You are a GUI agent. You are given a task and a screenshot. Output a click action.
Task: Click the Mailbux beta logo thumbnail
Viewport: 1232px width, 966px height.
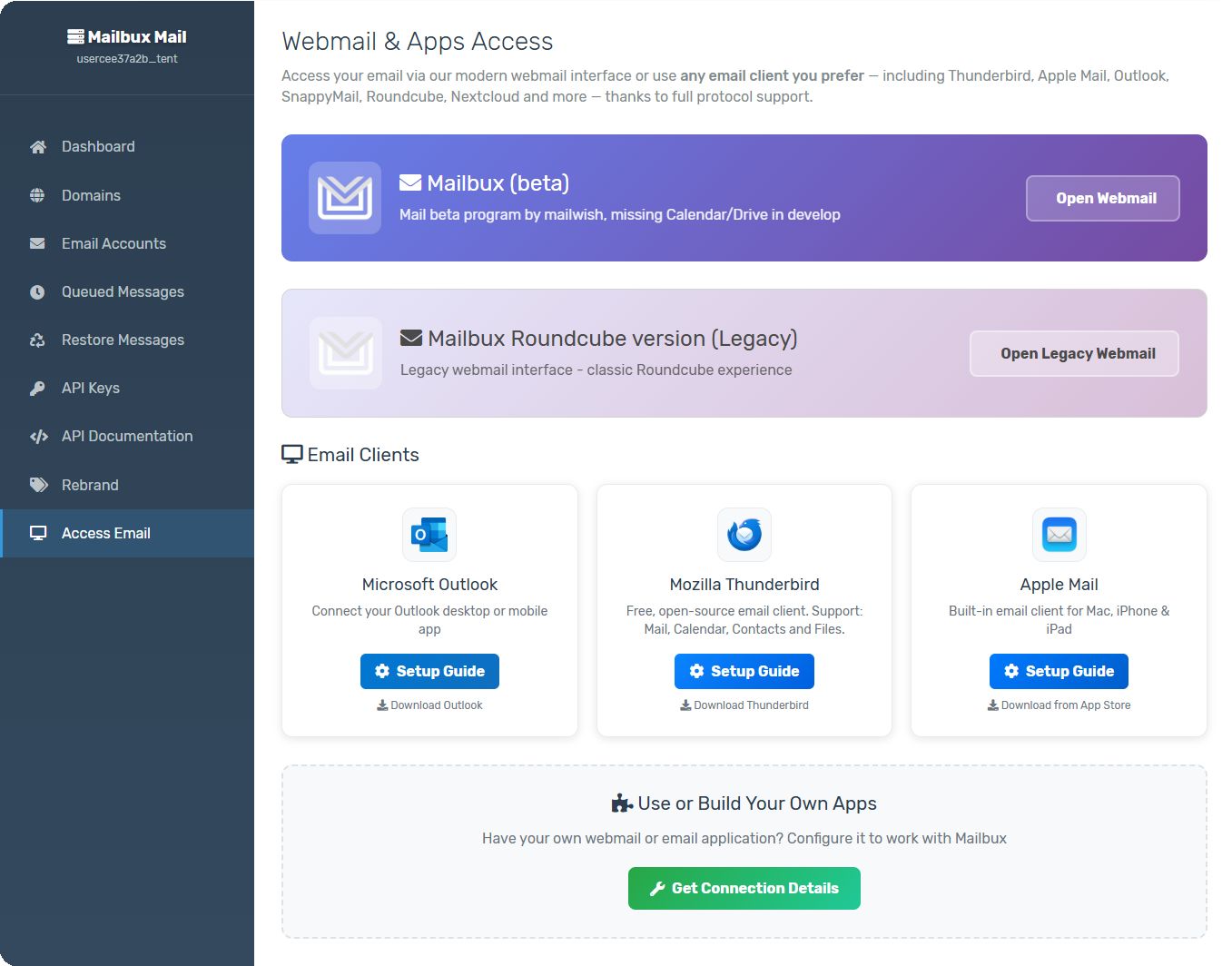click(x=345, y=198)
